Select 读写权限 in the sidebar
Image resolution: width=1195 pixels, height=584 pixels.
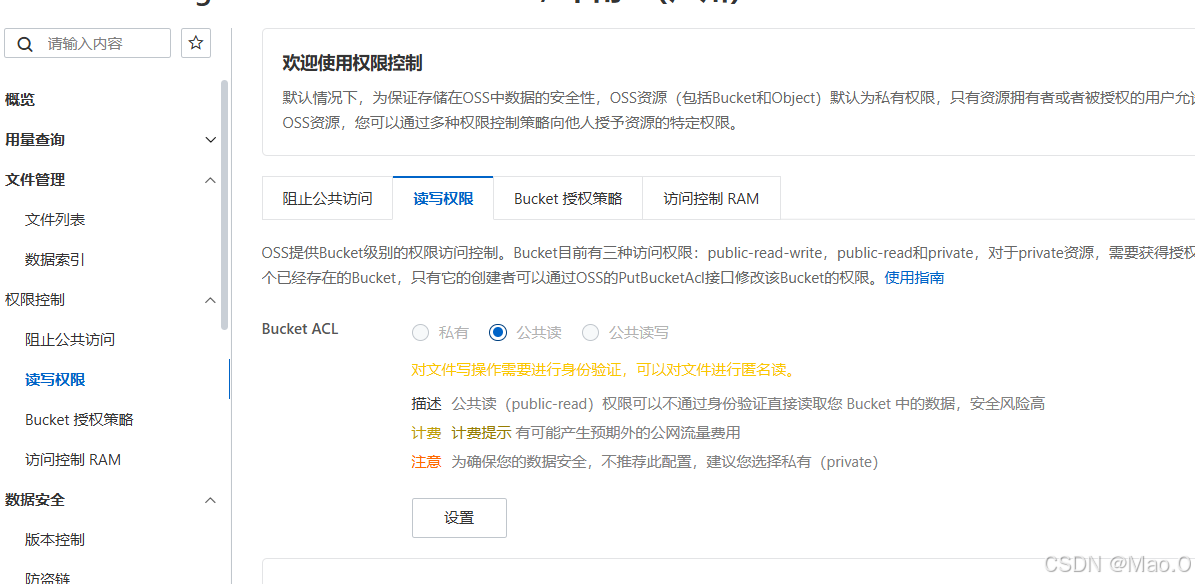click(x=55, y=380)
